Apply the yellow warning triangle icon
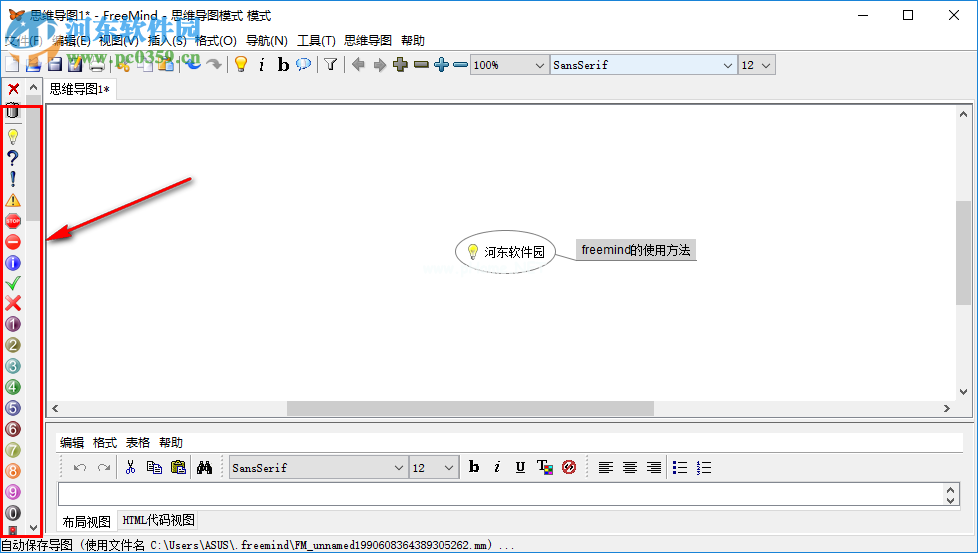The height and width of the screenshot is (553, 978). (13, 200)
